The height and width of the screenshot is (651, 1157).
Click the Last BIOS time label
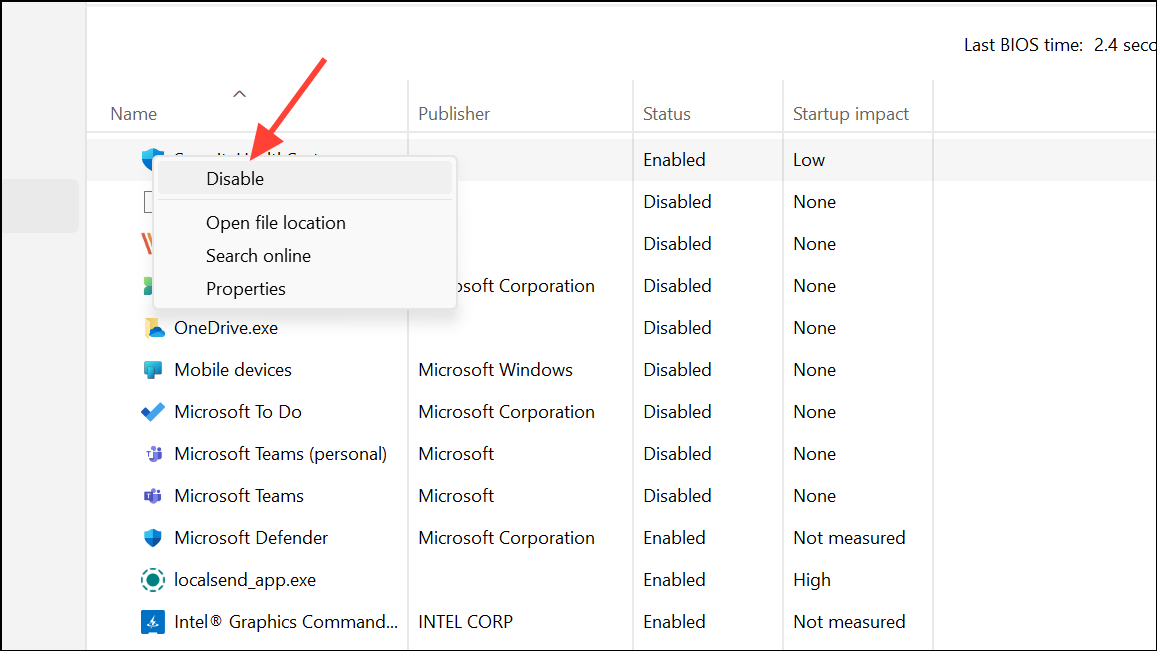[x=1023, y=45]
